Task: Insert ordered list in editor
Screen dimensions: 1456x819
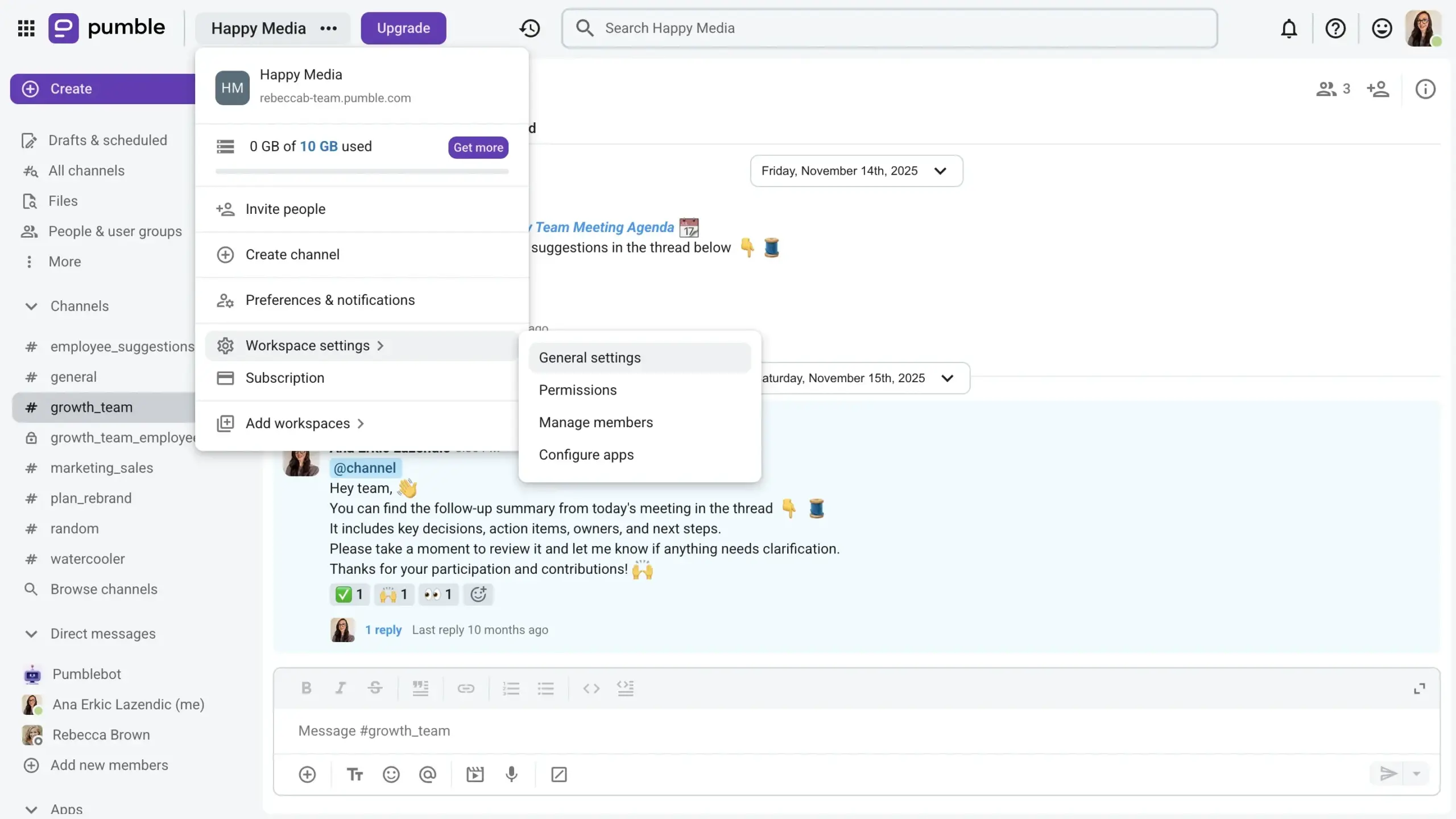Action: [511, 688]
